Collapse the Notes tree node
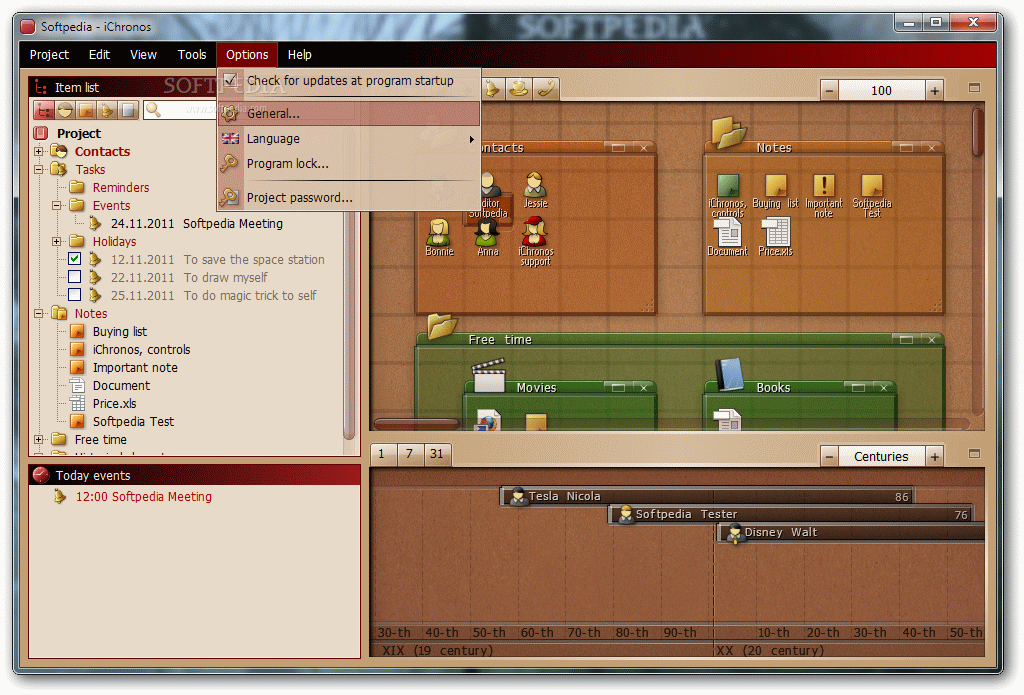This screenshot has height=695, width=1024. coord(39,314)
